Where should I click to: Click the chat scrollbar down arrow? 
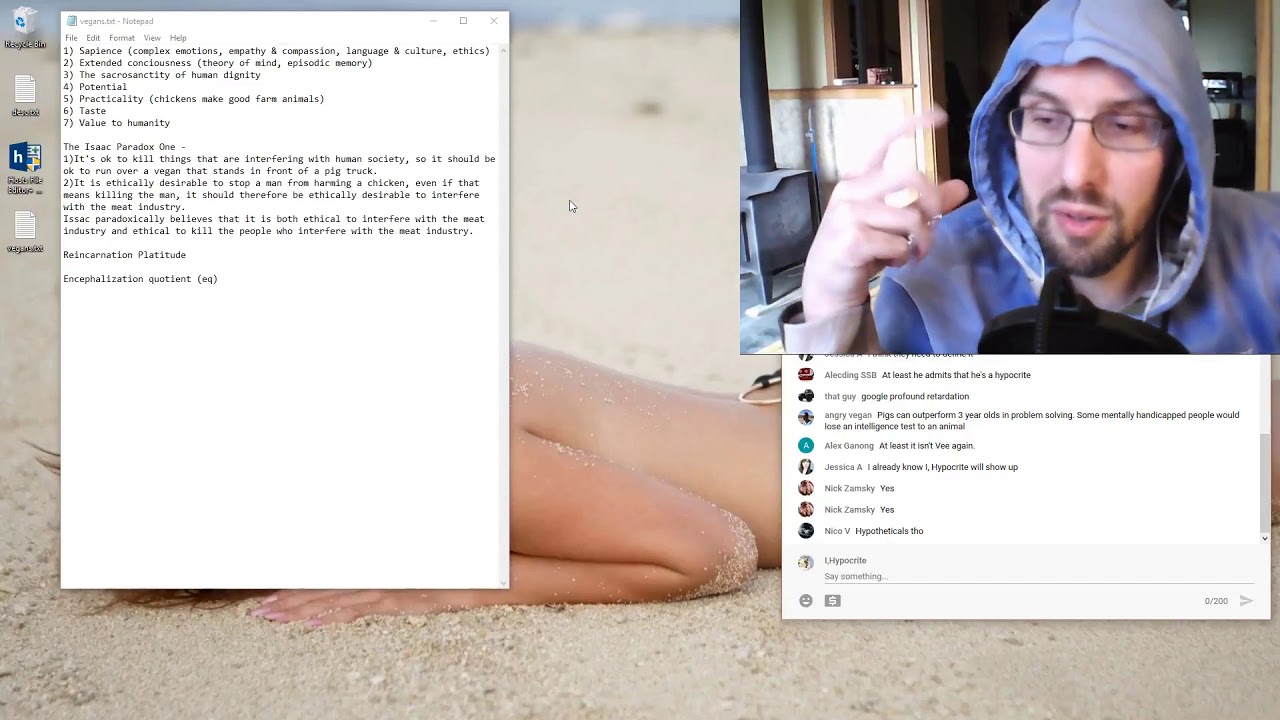coord(1265,538)
